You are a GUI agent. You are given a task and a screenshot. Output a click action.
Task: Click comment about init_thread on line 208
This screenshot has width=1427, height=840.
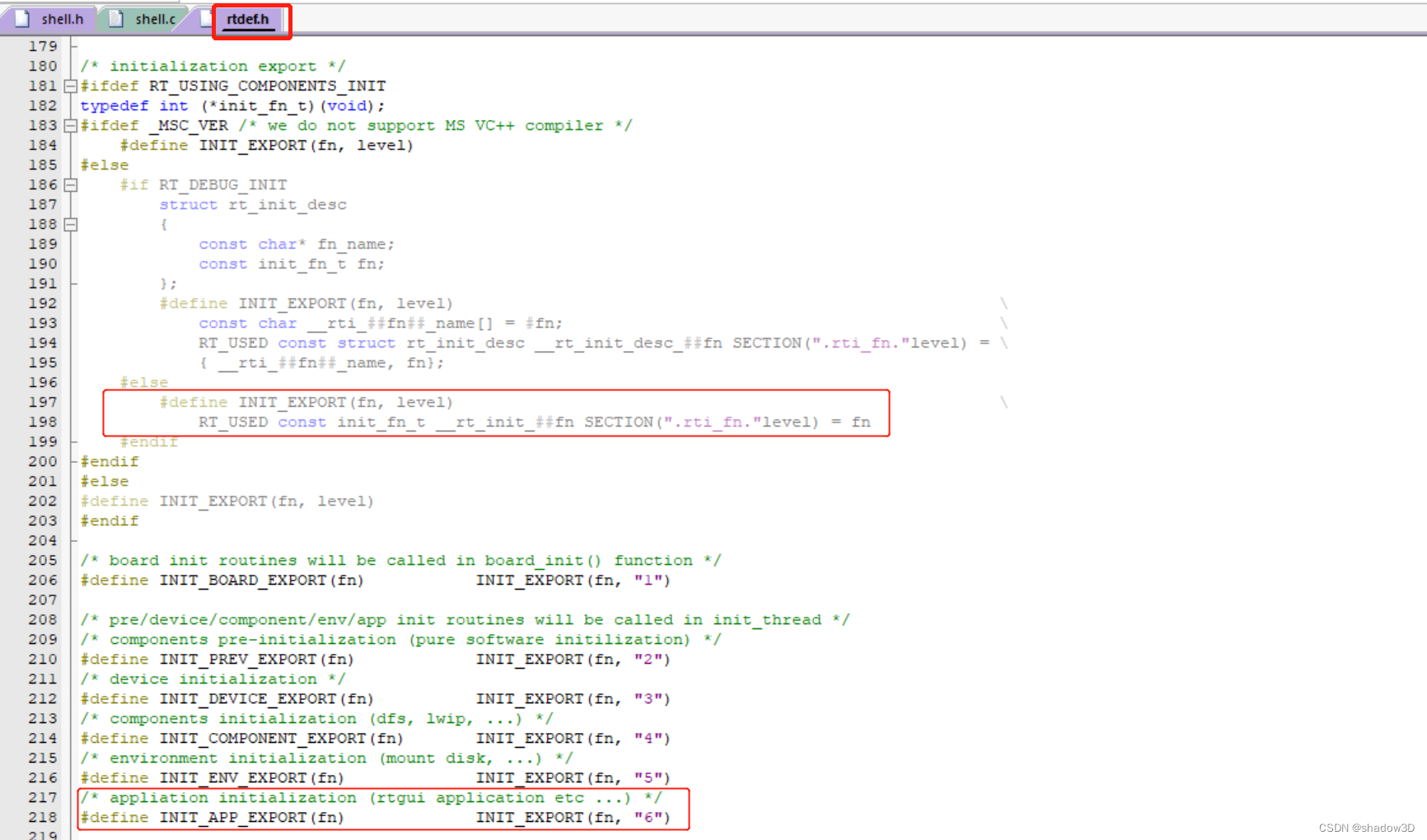[465, 619]
